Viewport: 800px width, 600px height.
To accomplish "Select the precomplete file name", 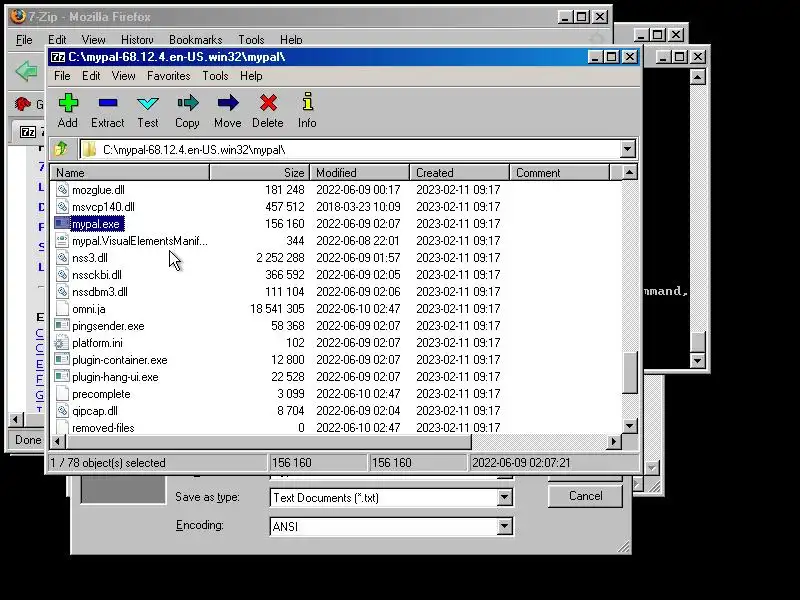I will 101,394.
